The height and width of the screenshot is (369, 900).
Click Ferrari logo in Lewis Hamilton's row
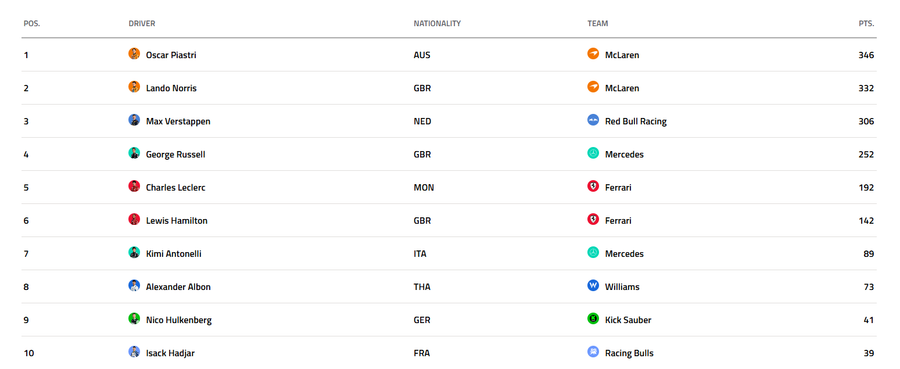593,220
